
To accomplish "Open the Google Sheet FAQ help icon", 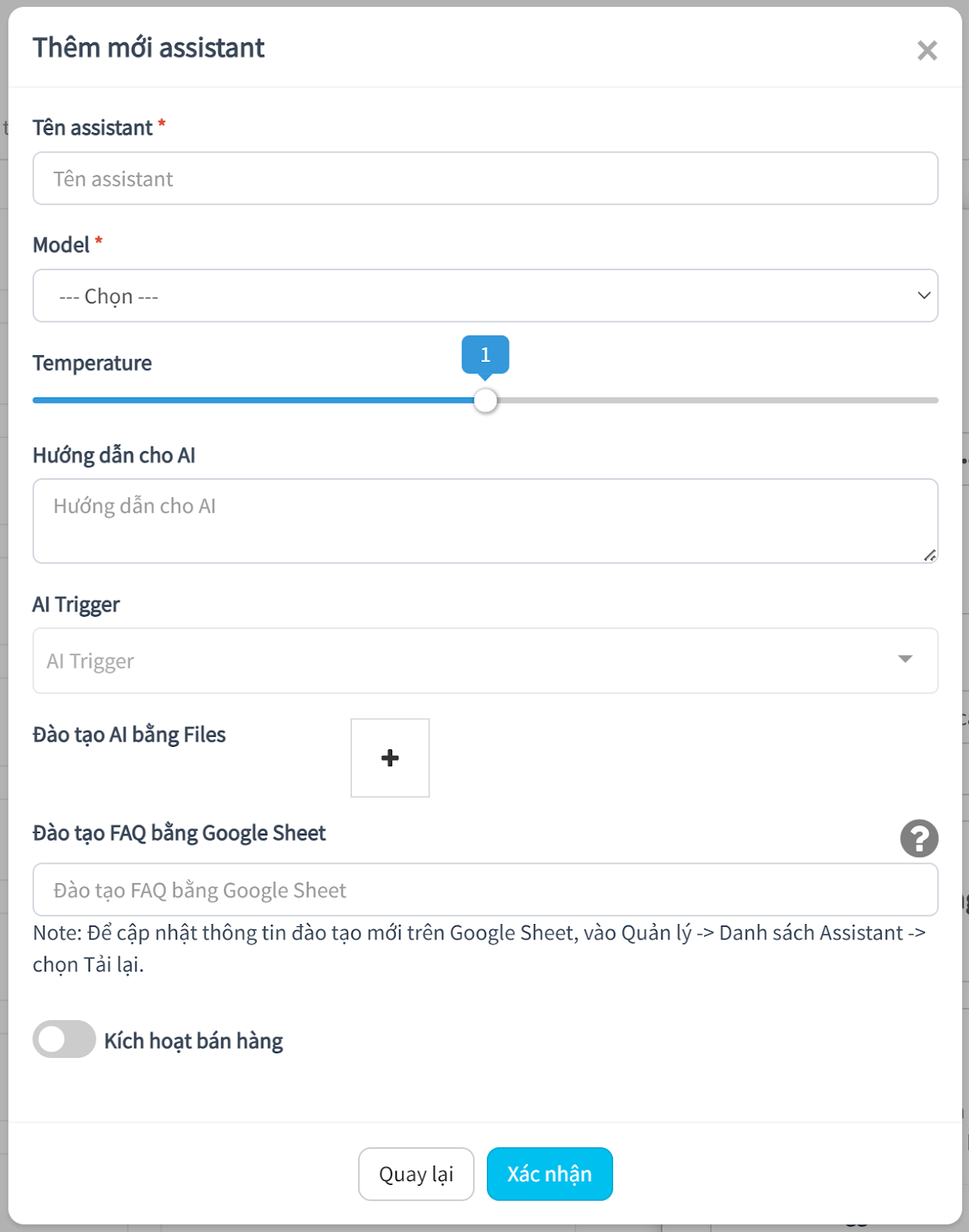I will [919, 838].
